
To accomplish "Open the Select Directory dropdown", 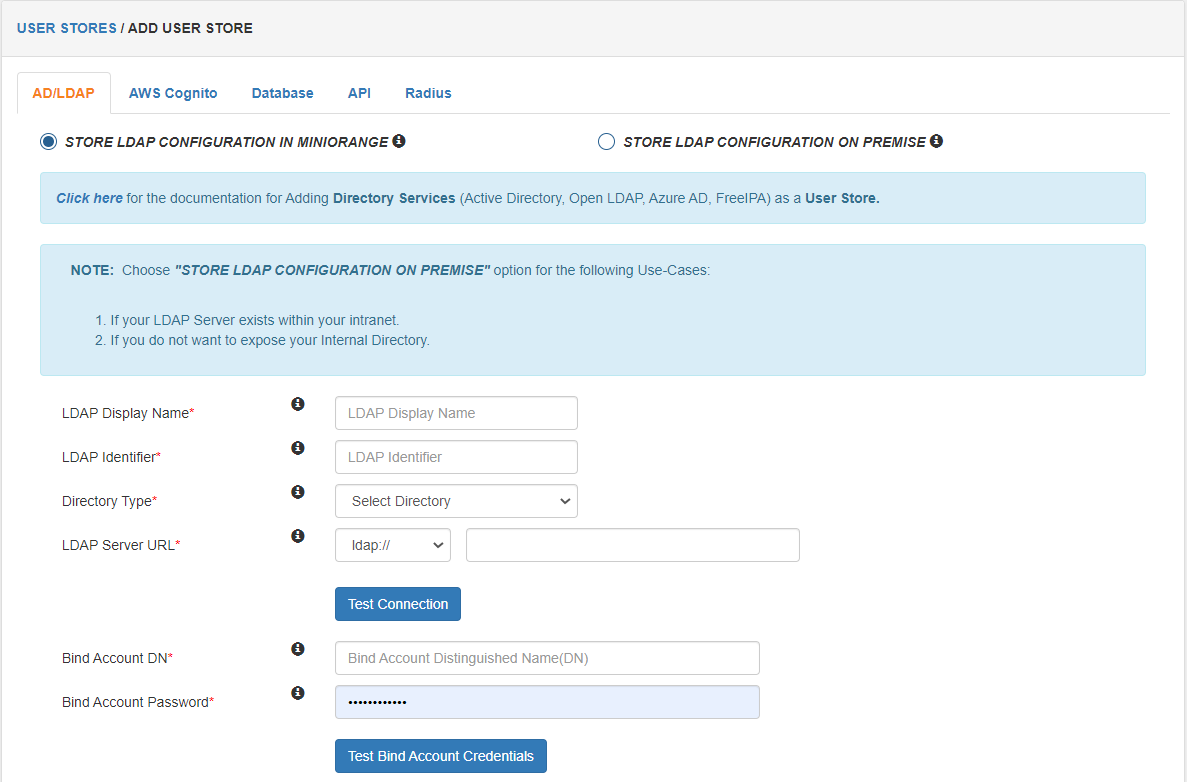I will 456,501.
